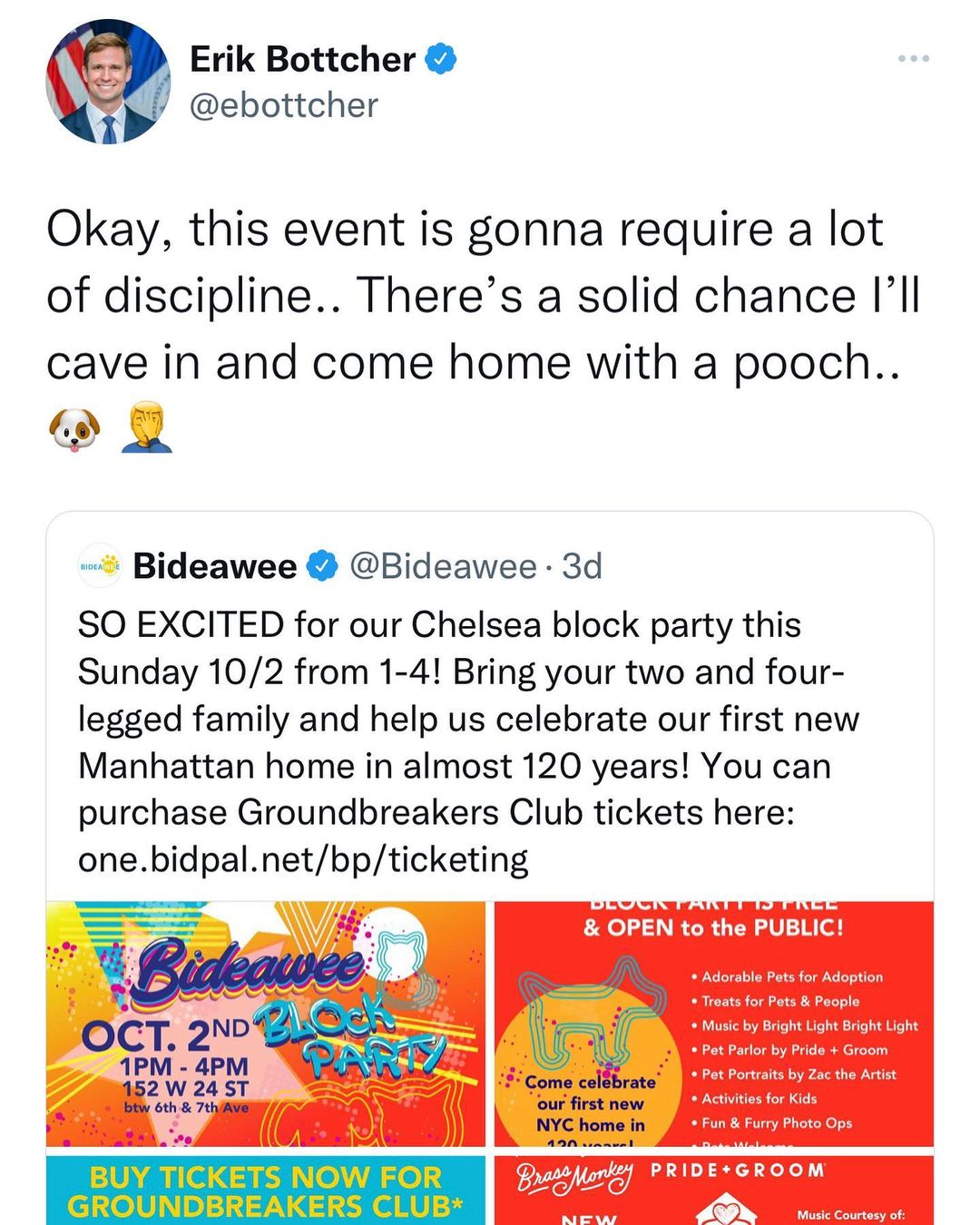Open Bideawee's small profile logo
The width and height of the screenshot is (980, 1225).
(100, 566)
